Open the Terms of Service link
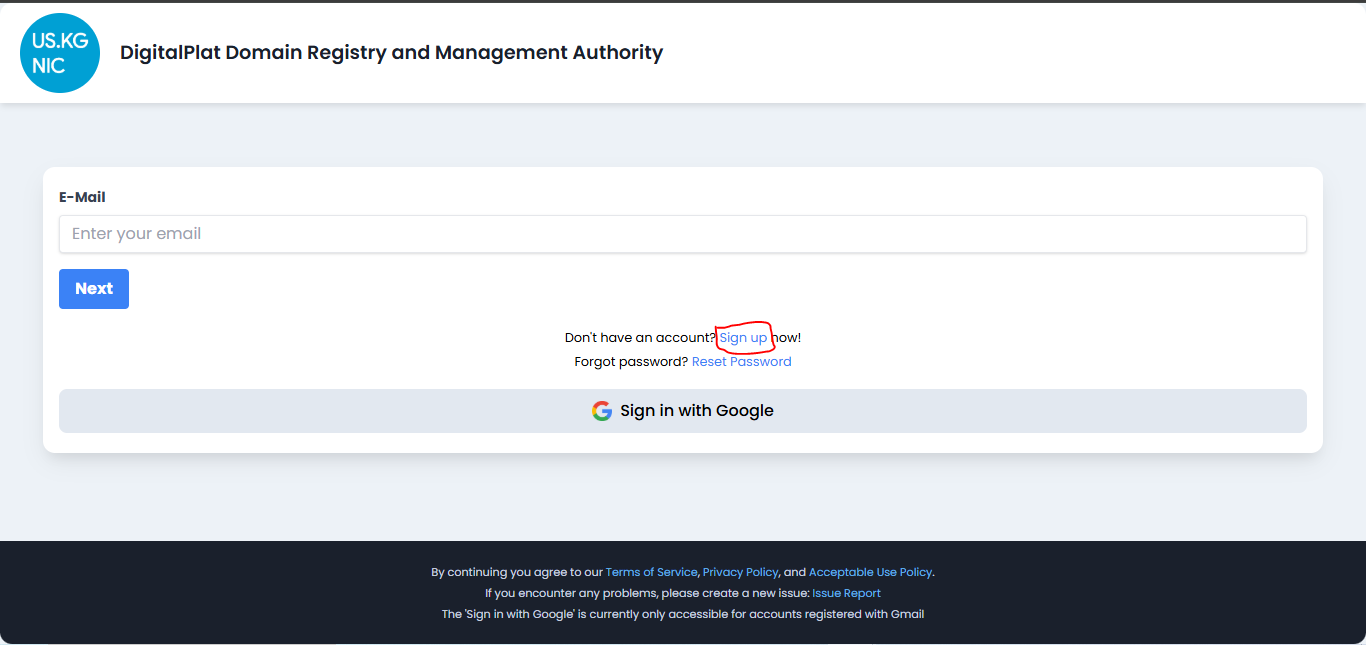This screenshot has height=645, width=1366. point(651,572)
